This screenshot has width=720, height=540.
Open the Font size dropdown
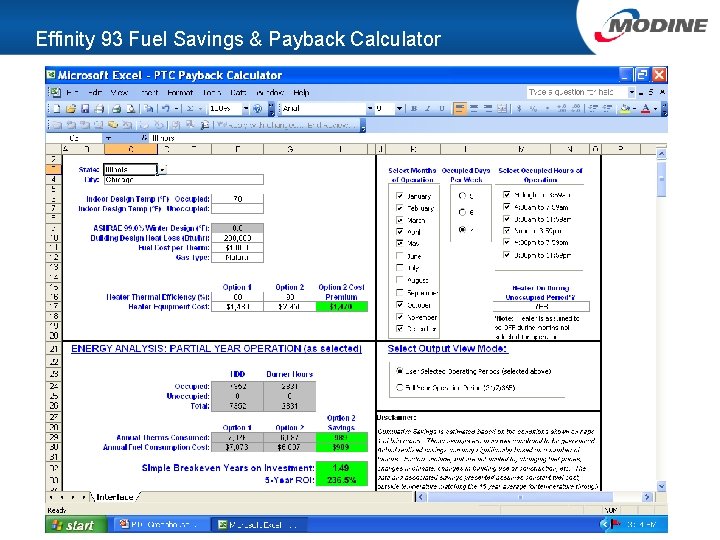(x=399, y=109)
